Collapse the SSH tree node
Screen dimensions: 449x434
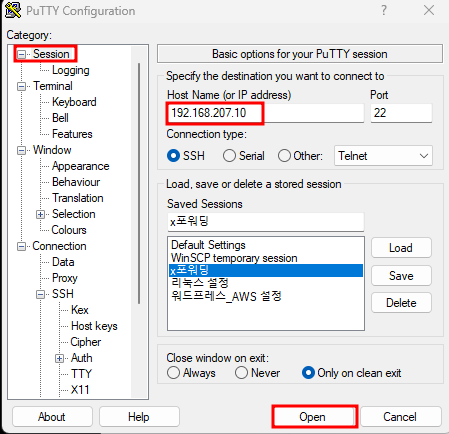pyautogui.click(x=40, y=294)
